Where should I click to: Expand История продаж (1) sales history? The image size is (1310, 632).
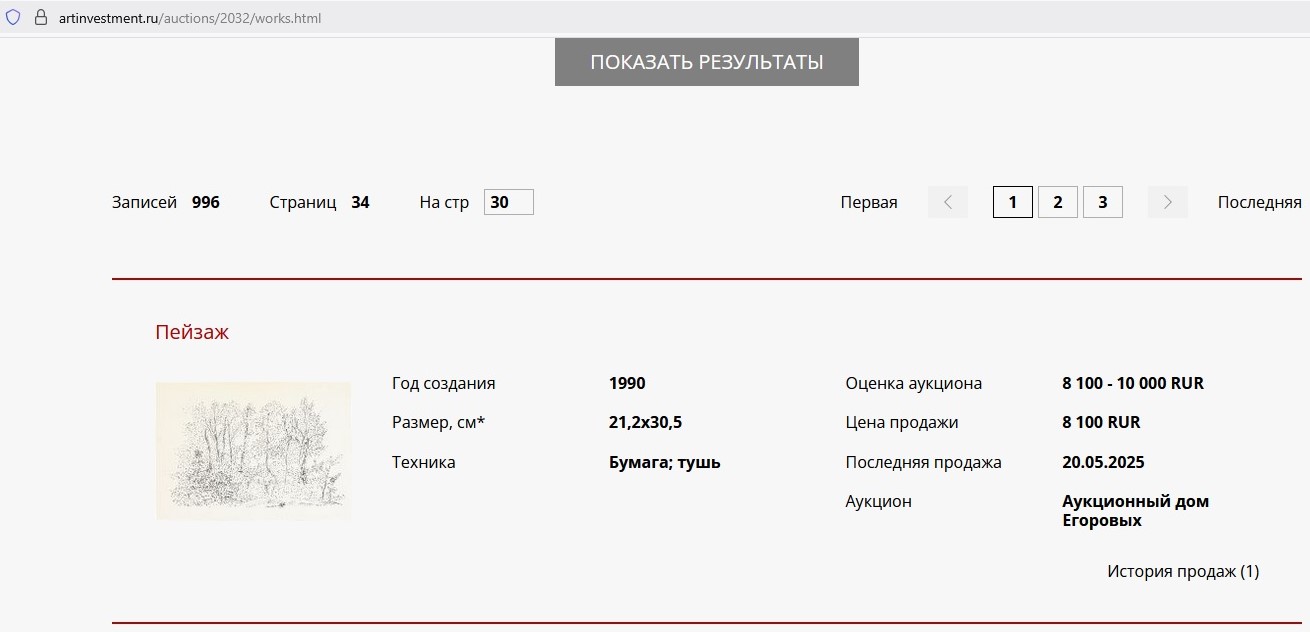click(1182, 572)
